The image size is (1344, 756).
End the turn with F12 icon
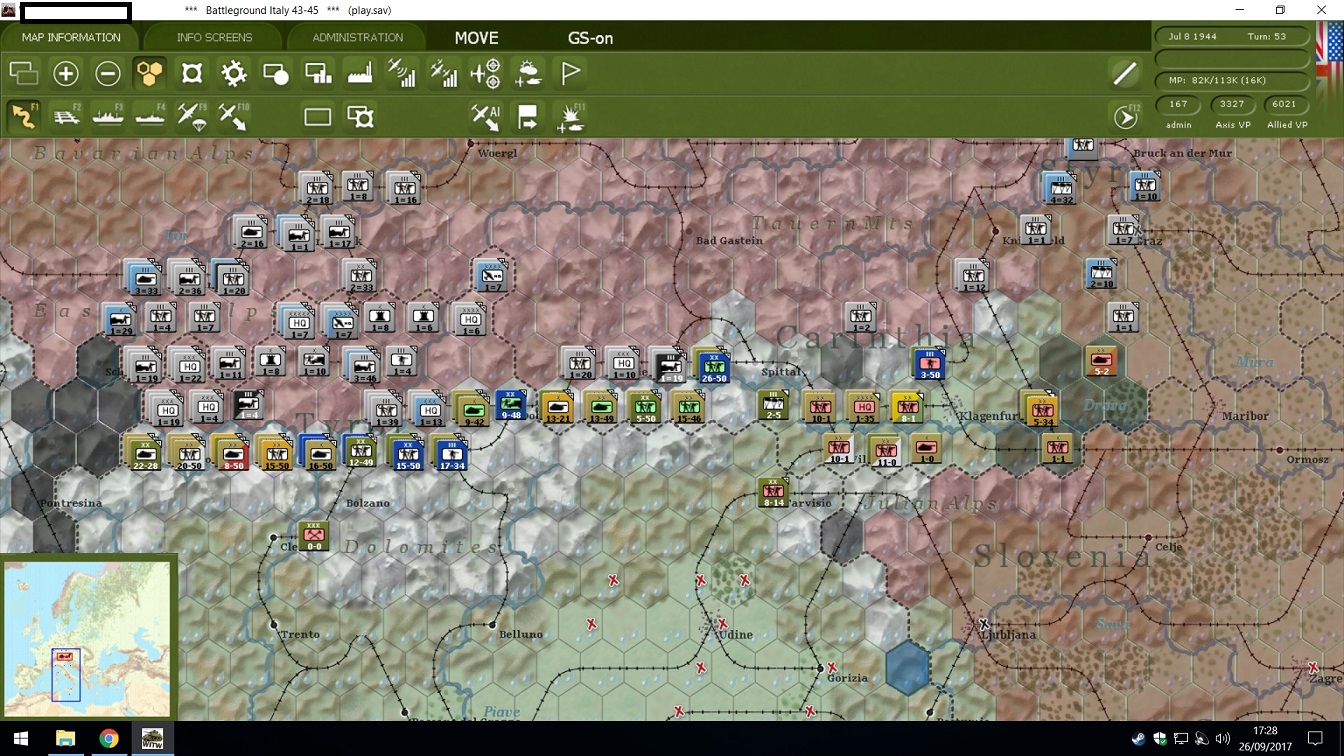1126,117
